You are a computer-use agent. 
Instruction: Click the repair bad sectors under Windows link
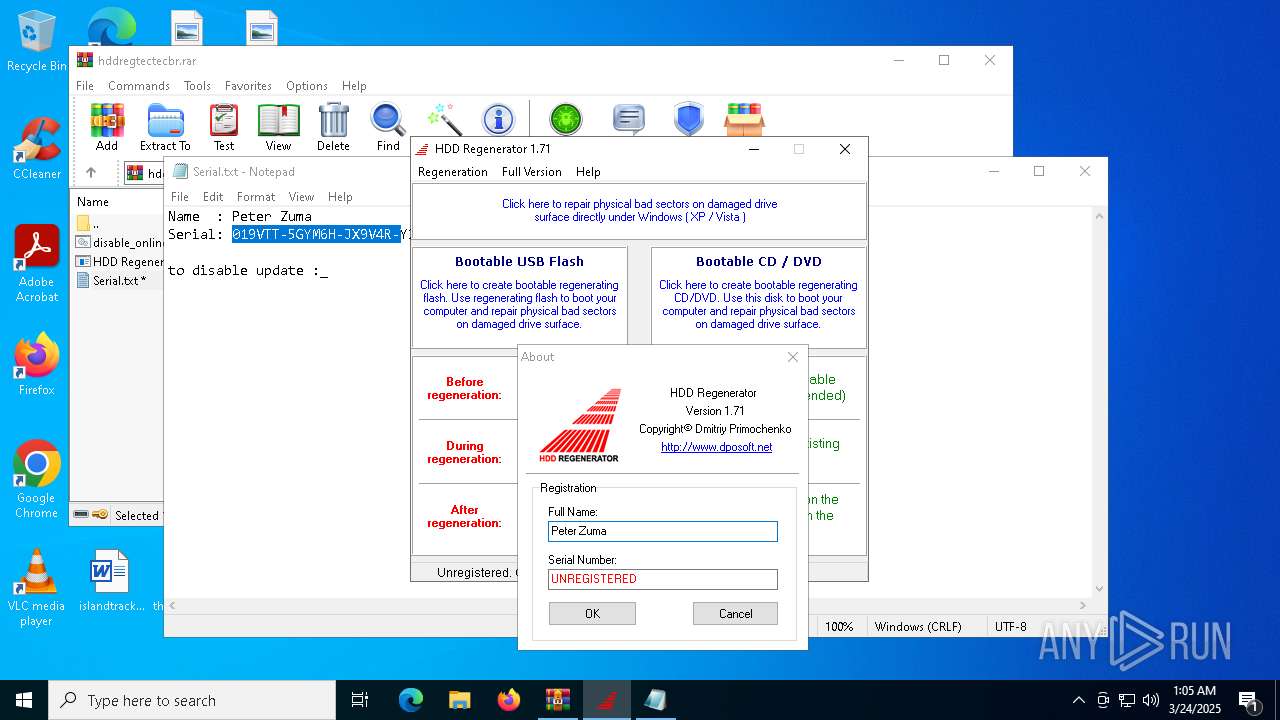point(640,210)
